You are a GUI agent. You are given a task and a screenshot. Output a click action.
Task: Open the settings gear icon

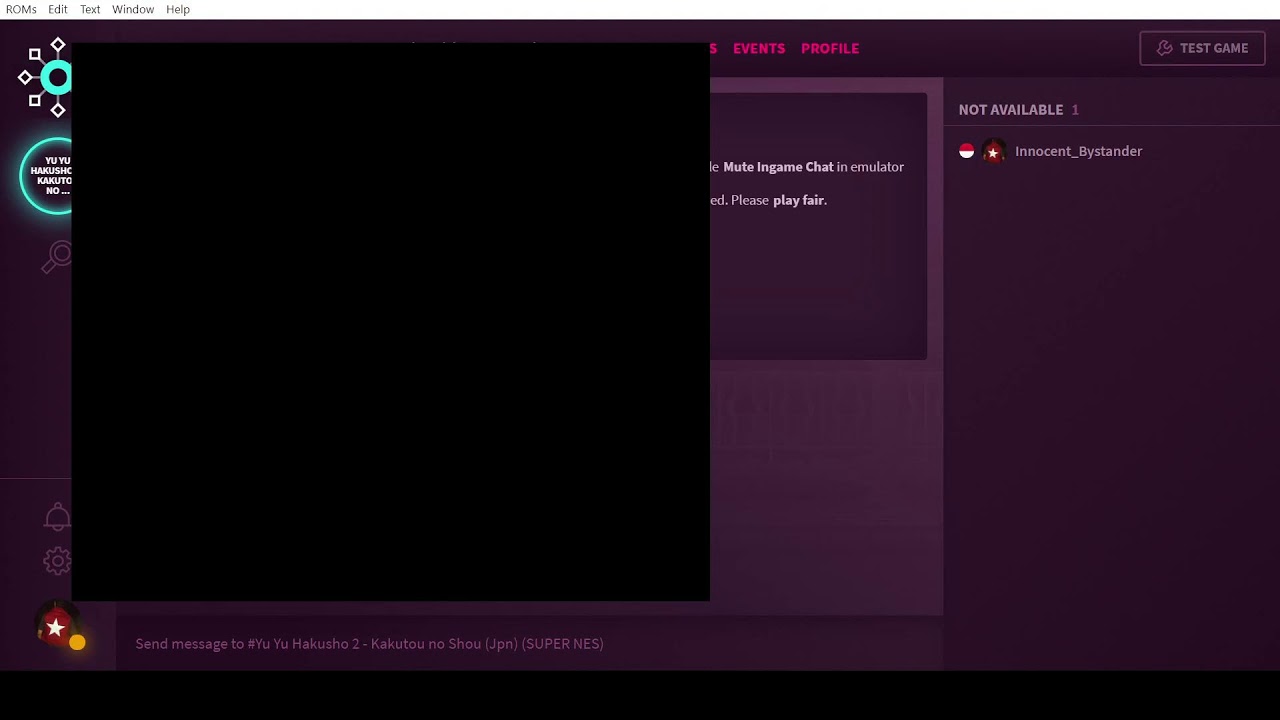click(x=58, y=561)
